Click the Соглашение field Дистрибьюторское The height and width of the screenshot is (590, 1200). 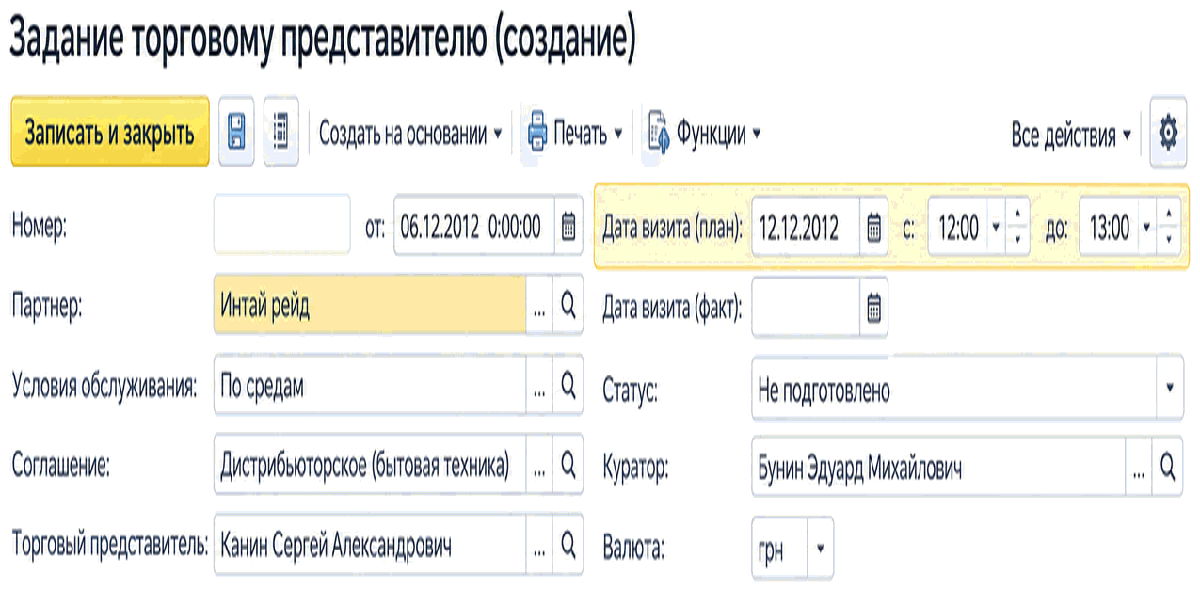(x=371, y=464)
